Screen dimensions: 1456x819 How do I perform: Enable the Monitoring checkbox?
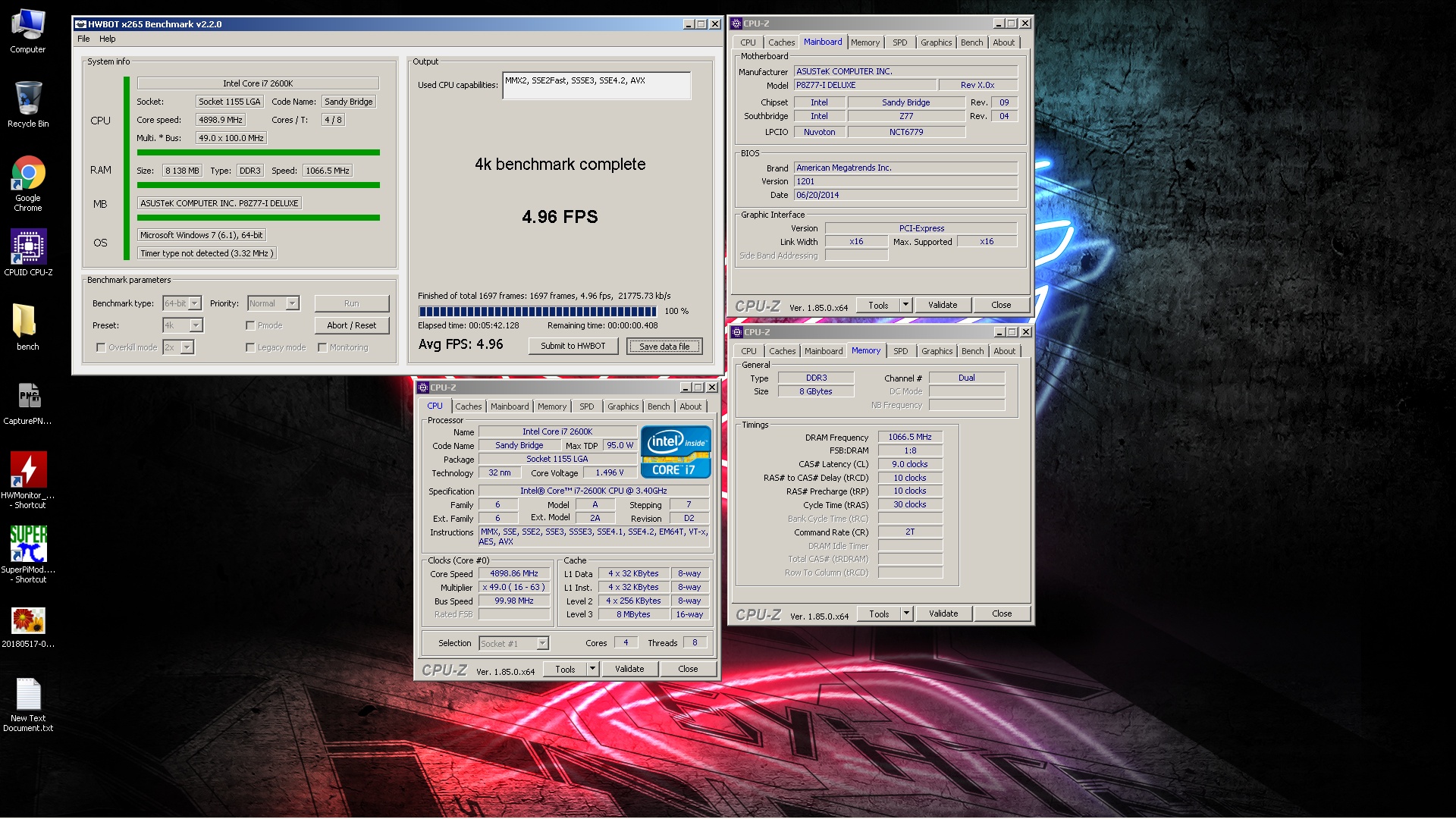pyautogui.click(x=322, y=347)
